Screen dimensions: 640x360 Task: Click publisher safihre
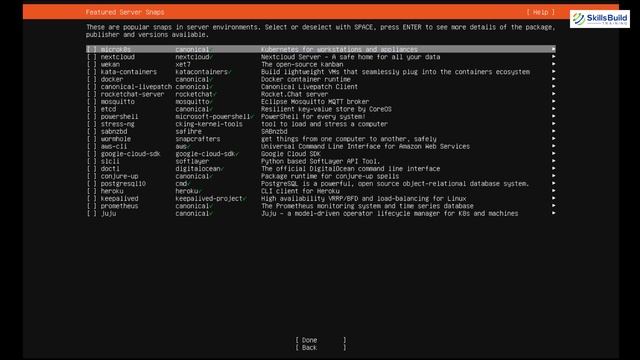[189, 131]
